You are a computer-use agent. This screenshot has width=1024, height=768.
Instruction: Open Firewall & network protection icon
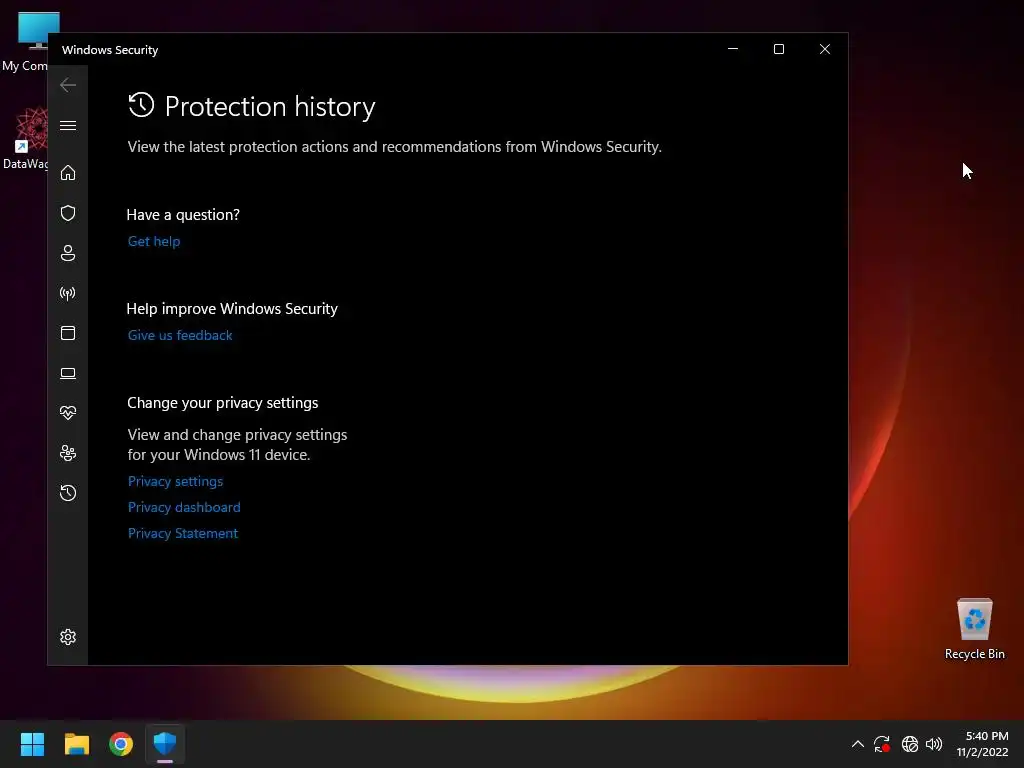point(68,293)
